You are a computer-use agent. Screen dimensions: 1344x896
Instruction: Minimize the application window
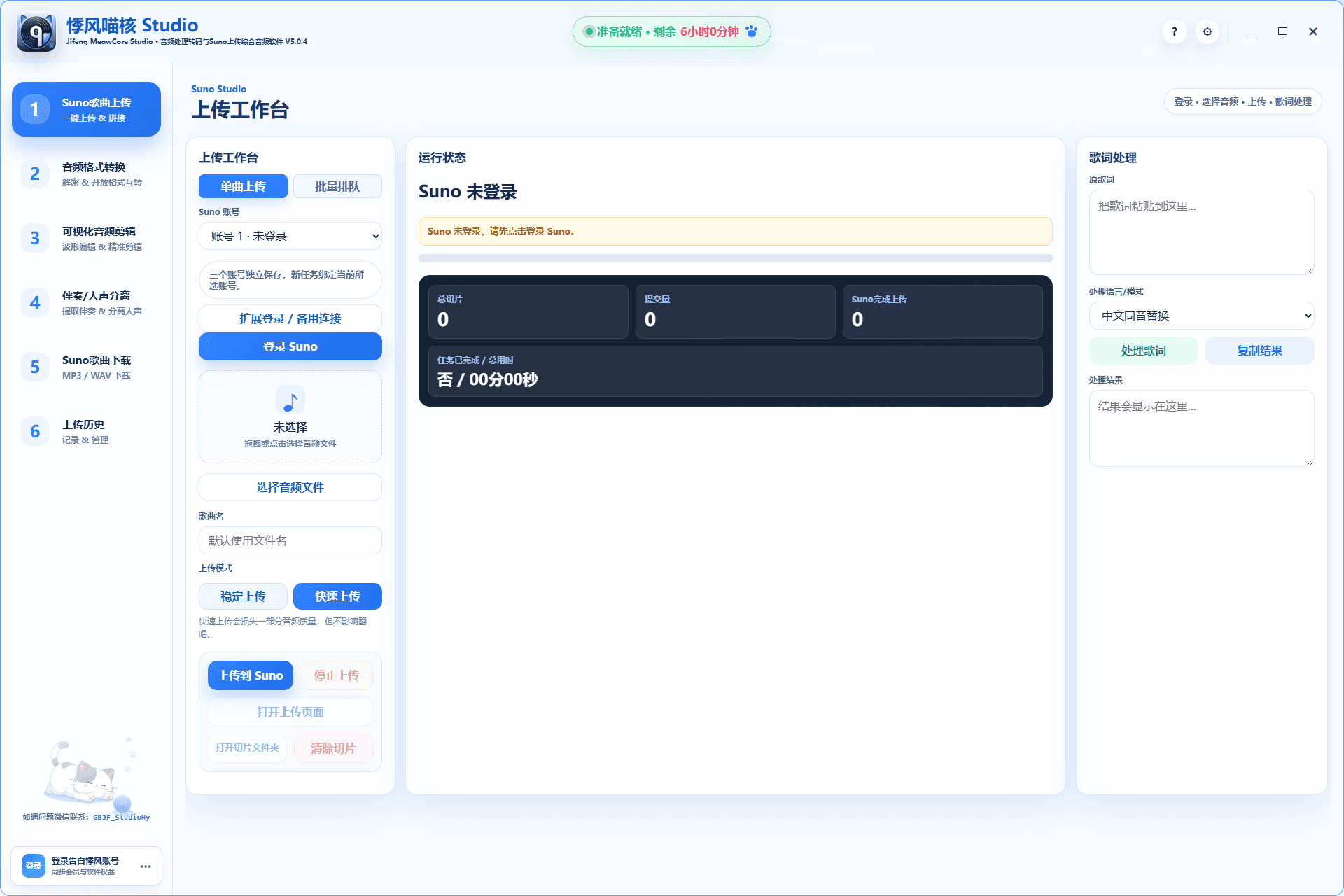point(1252,31)
